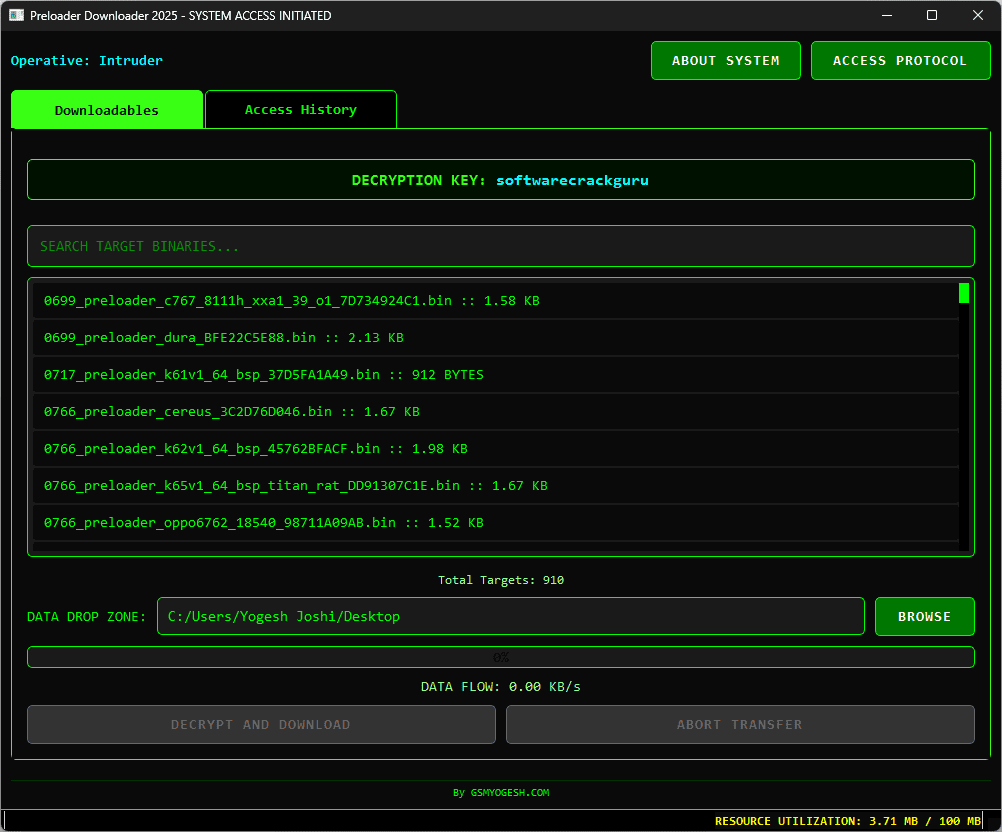Click the ABORT TRANSFER button
1002x832 pixels.
pos(740,725)
